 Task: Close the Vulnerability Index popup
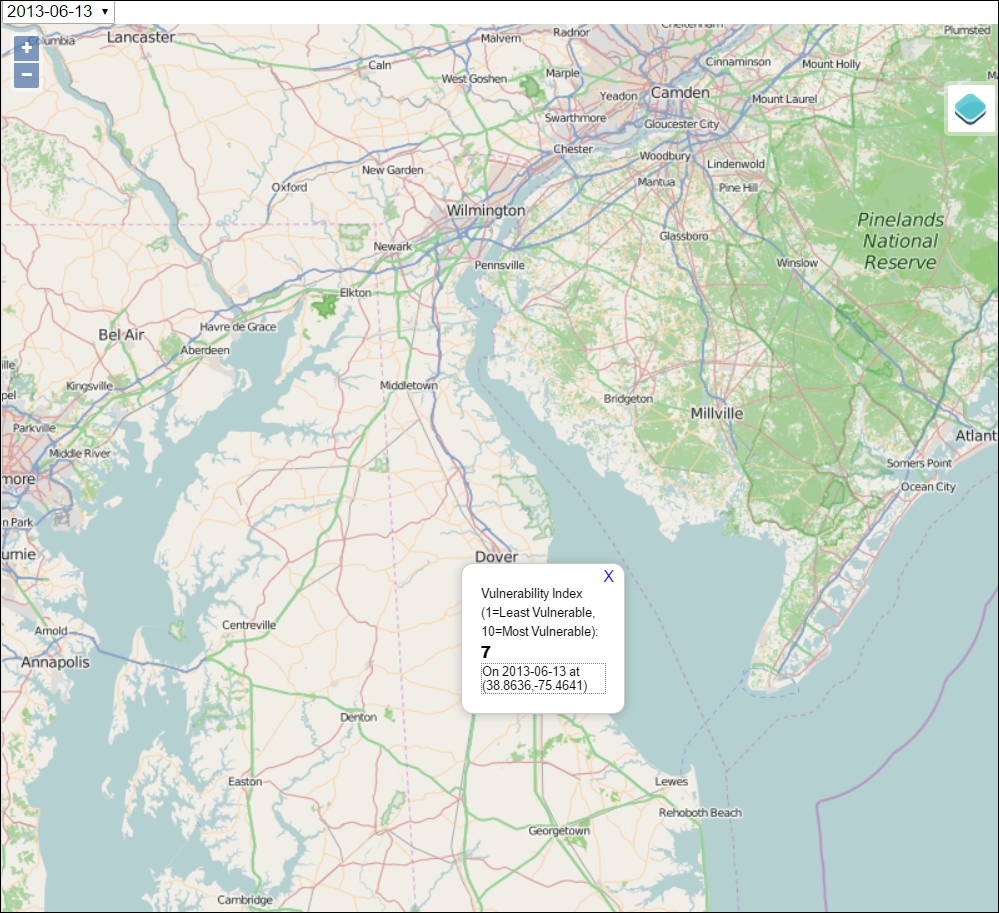(x=608, y=576)
